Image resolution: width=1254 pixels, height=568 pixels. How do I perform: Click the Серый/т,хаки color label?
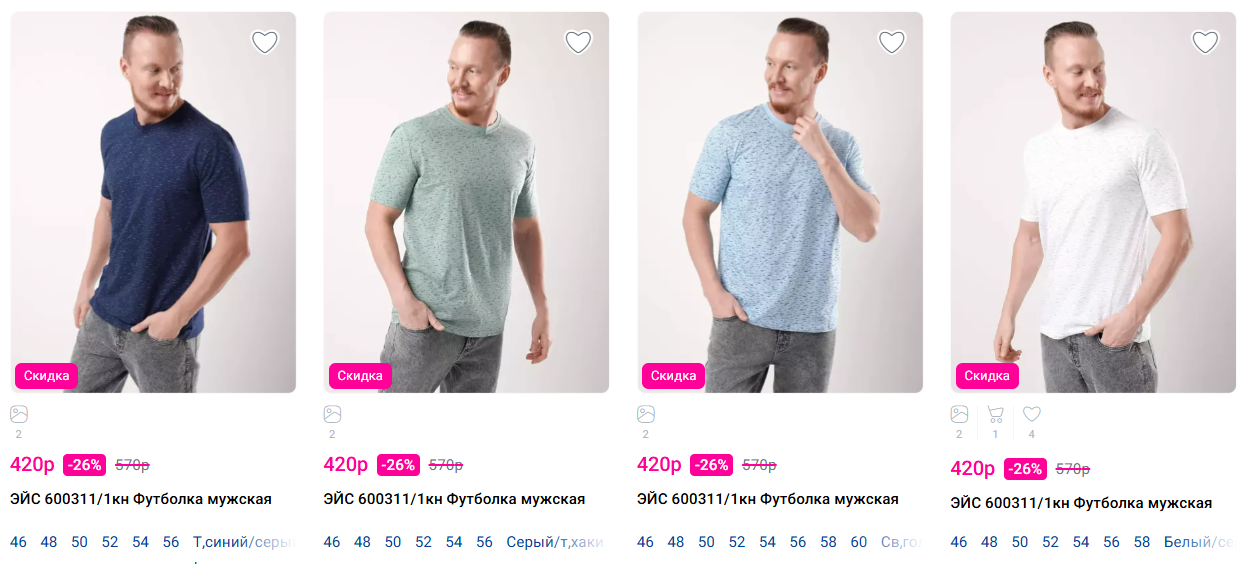[x=555, y=542]
